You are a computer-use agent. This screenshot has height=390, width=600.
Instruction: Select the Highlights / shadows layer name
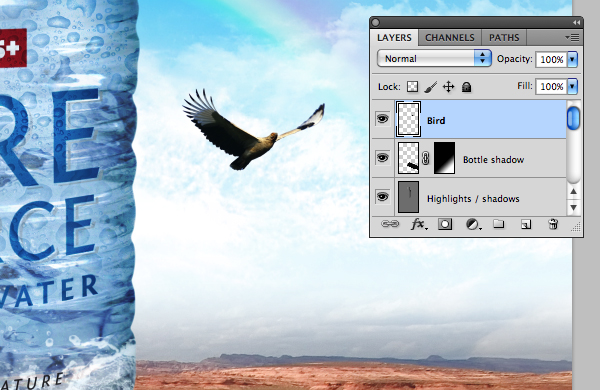(473, 199)
